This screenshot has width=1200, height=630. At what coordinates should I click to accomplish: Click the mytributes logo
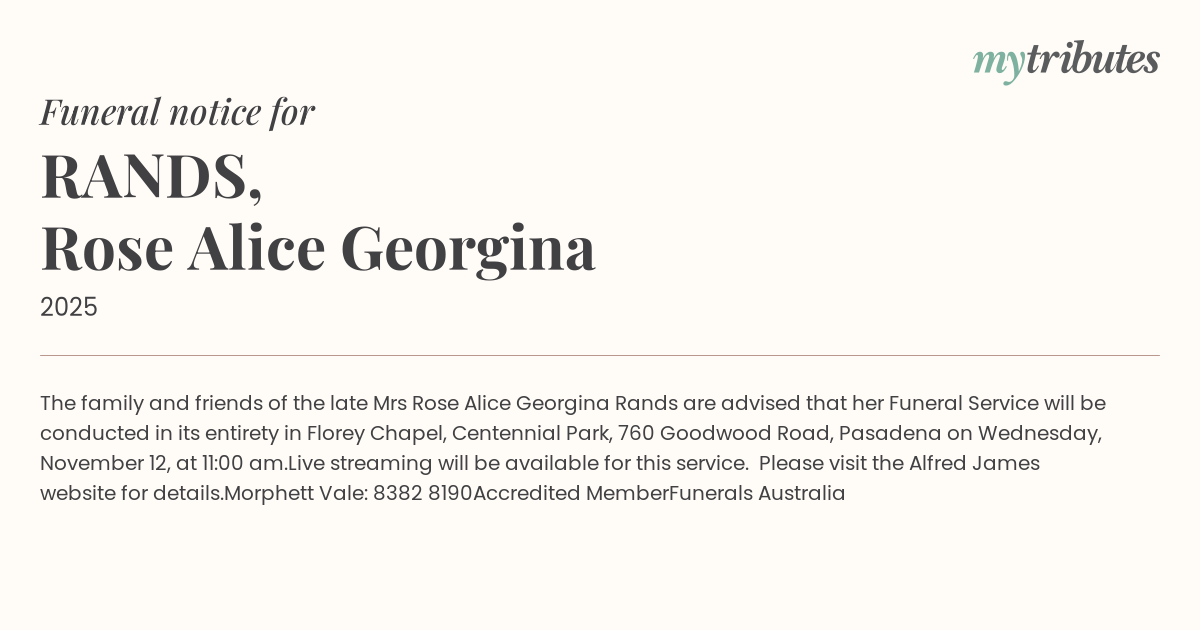pos(1066,61)
